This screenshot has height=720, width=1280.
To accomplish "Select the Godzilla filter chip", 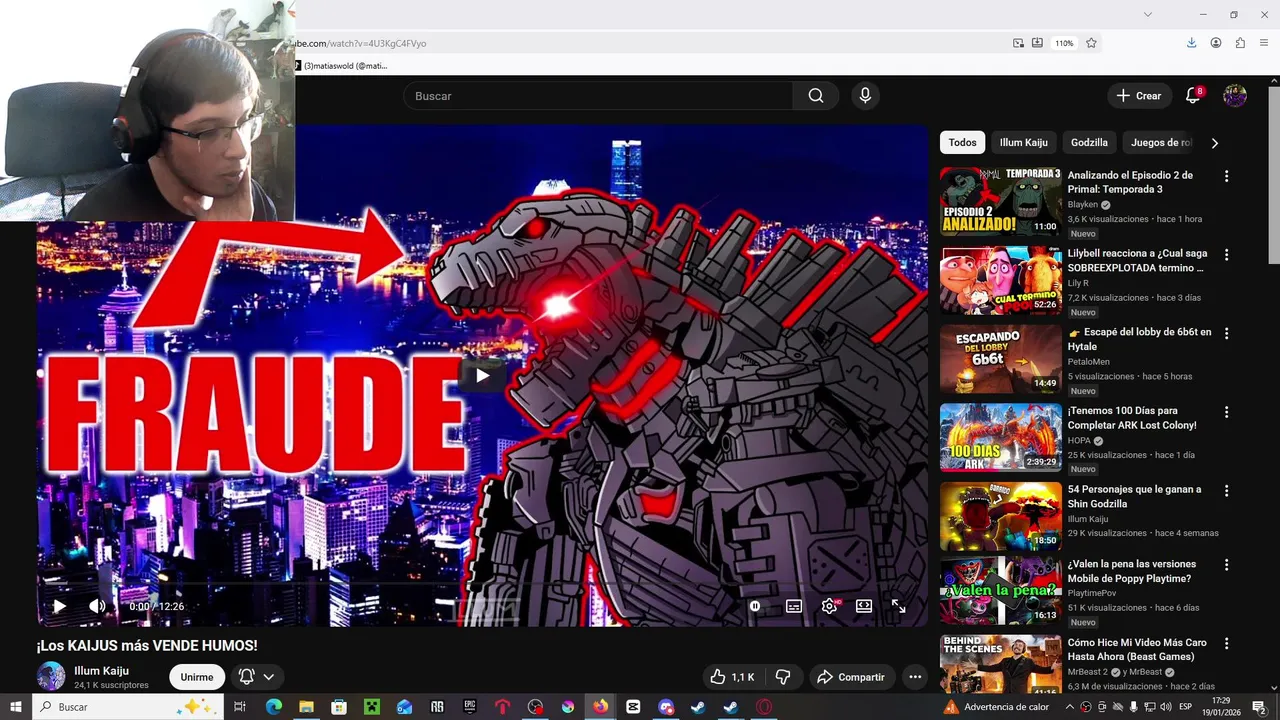I will coord(1089,143).
